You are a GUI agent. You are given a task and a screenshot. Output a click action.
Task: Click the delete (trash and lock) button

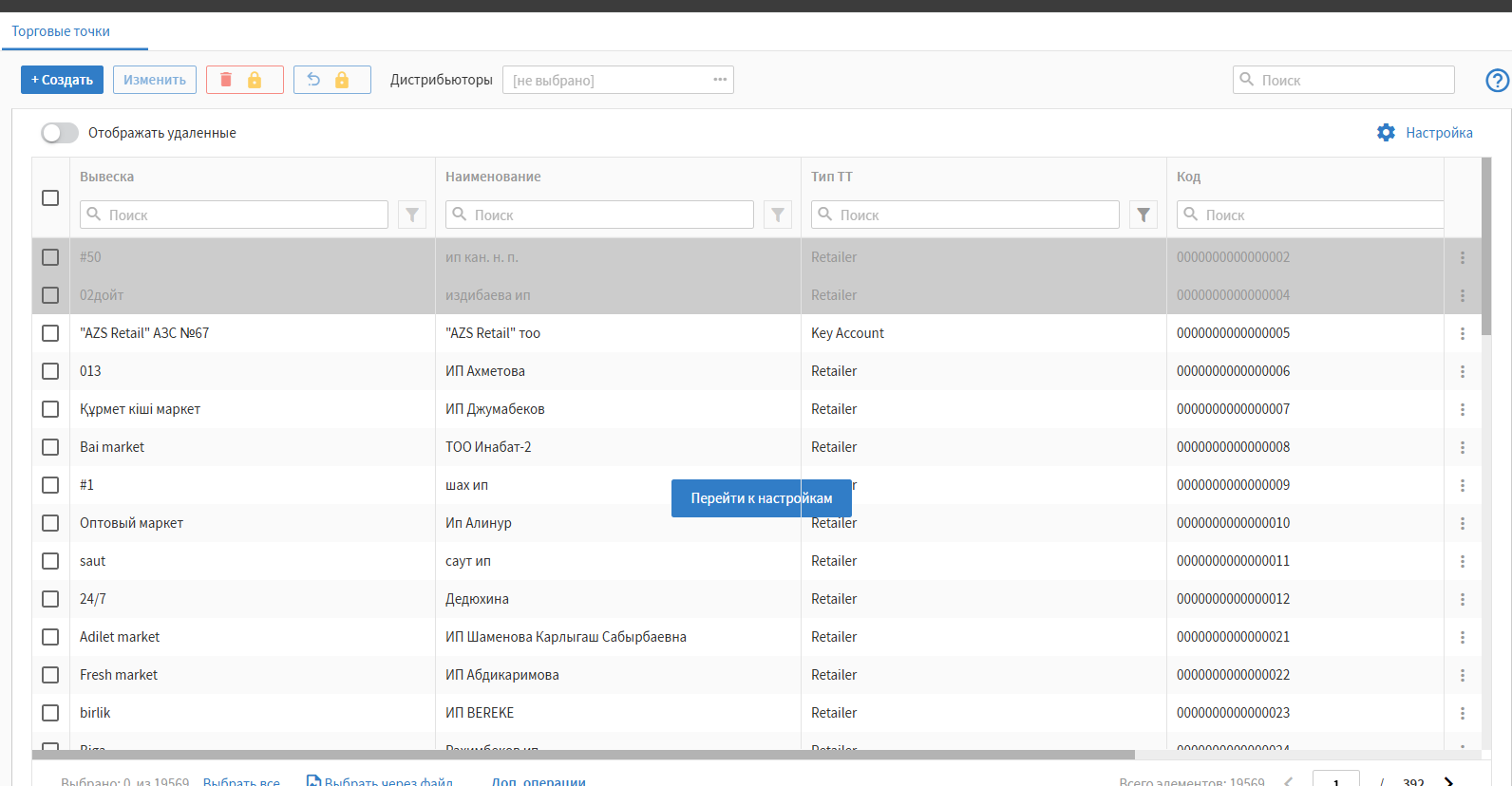click(245, 80)
